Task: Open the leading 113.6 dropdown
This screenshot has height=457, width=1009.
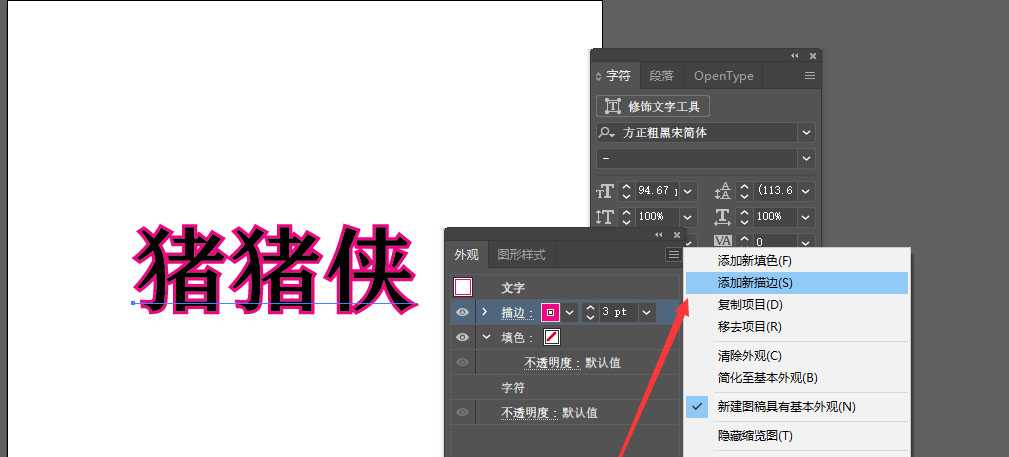Action: coord(806,191)
